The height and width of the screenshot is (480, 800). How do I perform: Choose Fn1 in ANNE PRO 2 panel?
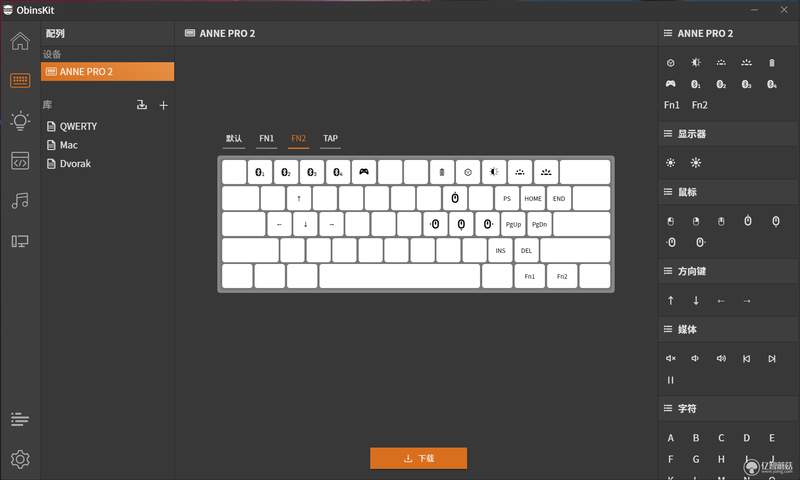click(671, 105)
